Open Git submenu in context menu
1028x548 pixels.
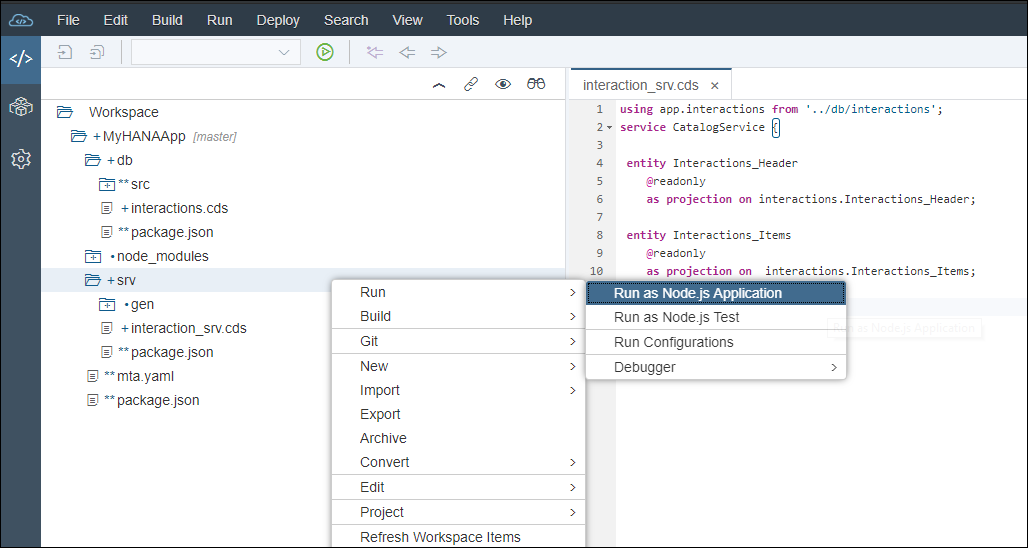[x=458, y=342]
